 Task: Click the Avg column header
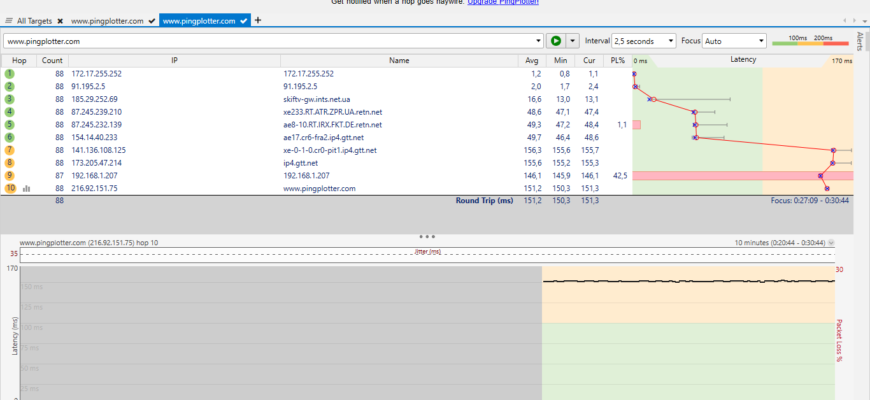pyautogui.click(x=532, y=60)
